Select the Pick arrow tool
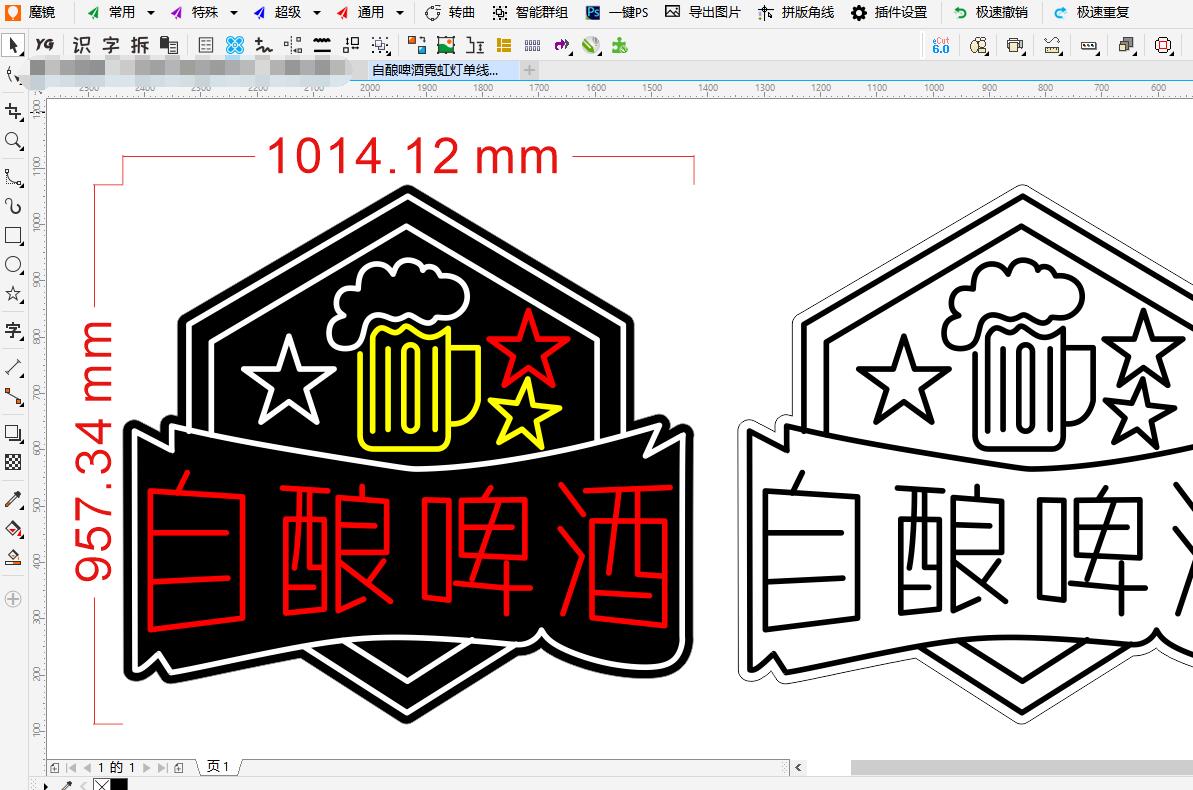 click(x=13, y=46)
